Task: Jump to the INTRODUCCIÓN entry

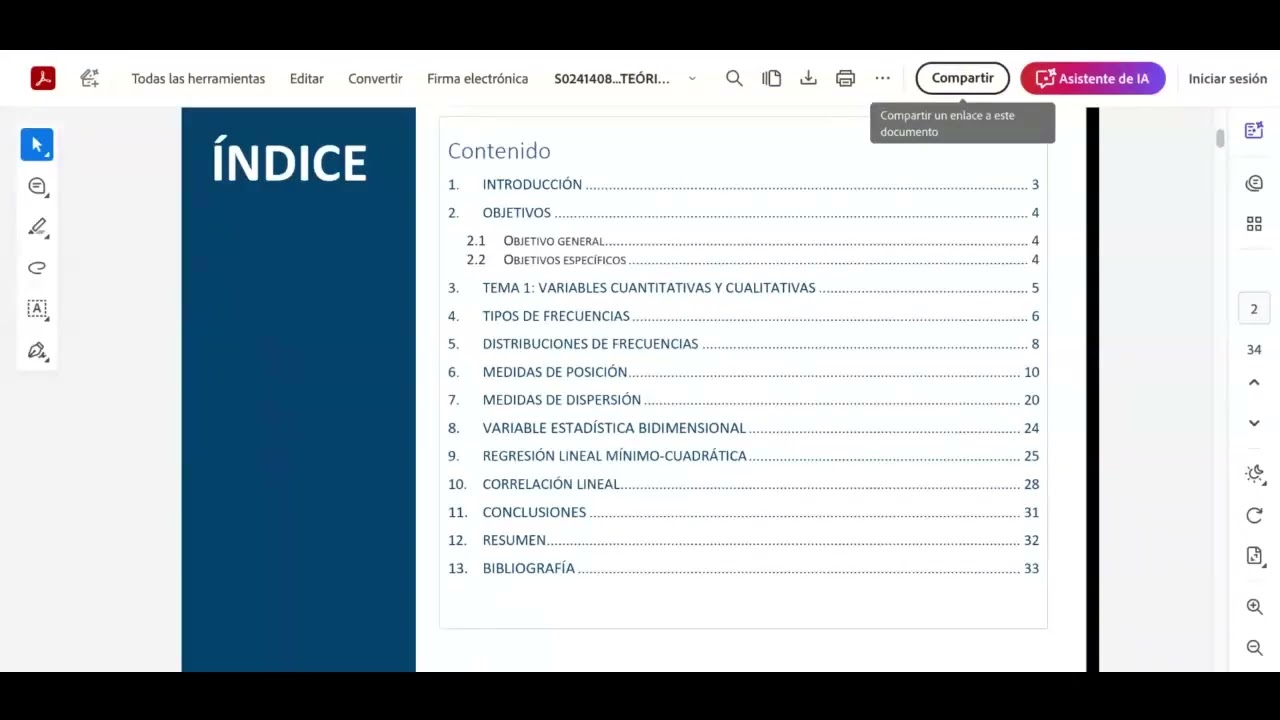Action: 743,184
